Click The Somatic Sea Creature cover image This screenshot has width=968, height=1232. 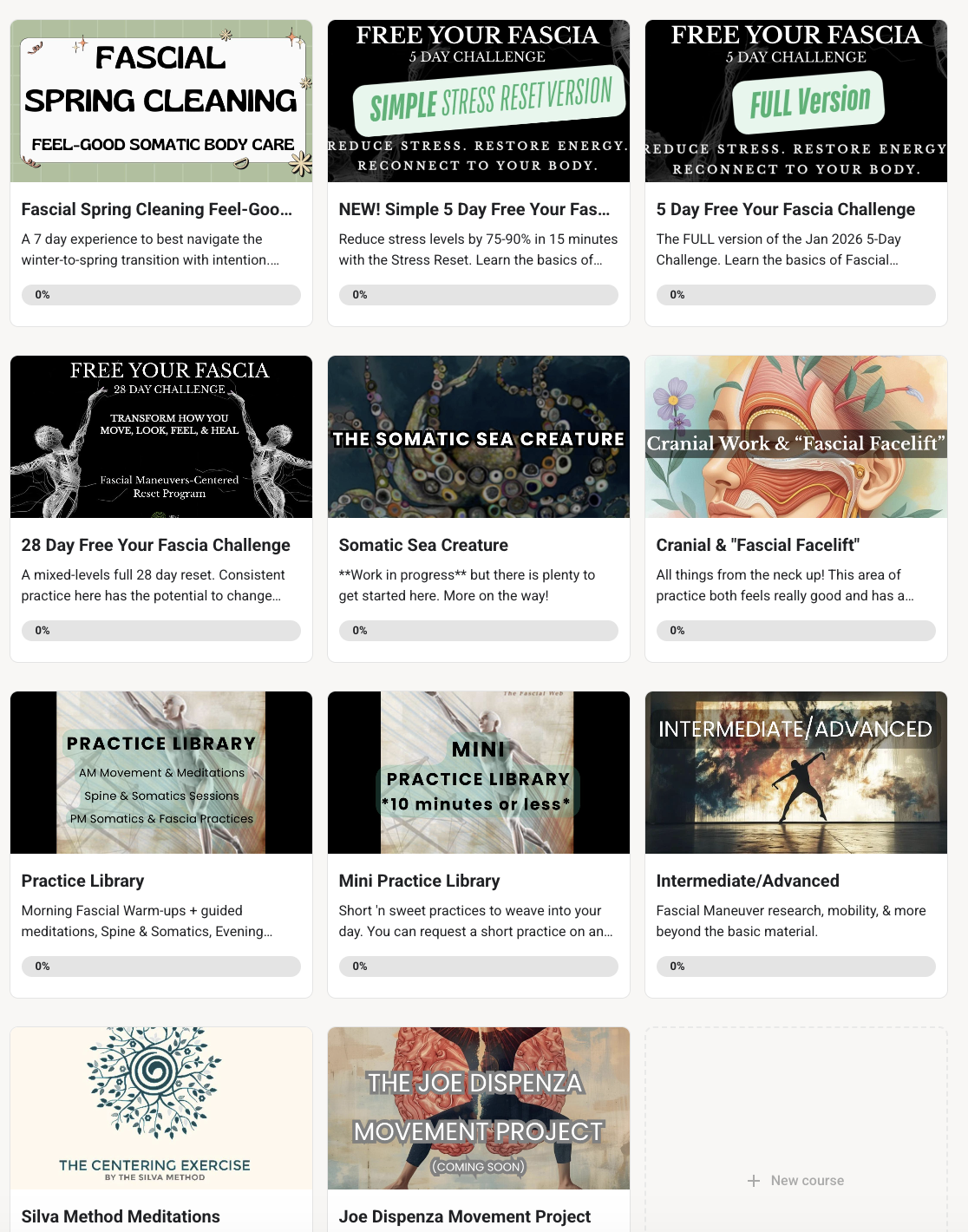click(479, 437)
